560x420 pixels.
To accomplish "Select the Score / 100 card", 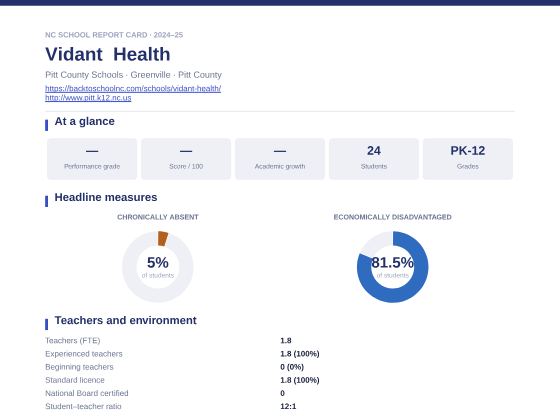I will click(x=186, y=159).
